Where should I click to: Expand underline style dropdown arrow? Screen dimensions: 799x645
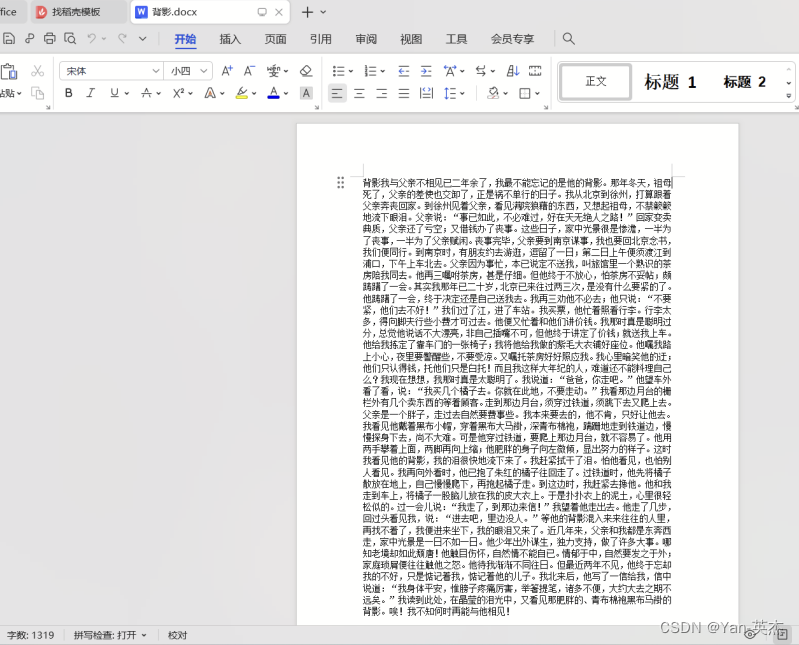click(x=127, y=94)
